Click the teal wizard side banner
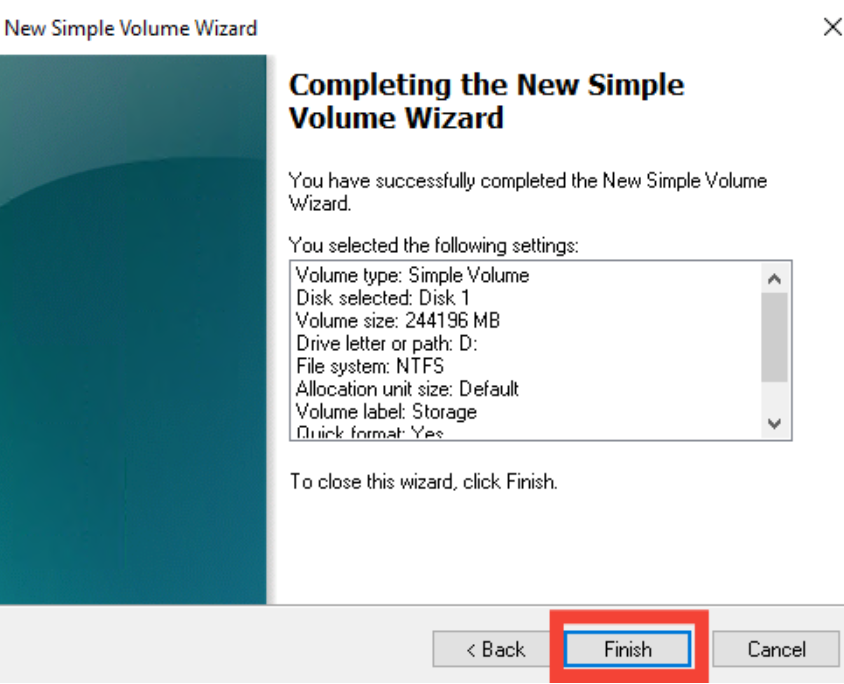This screenshot has width=844, height=684. click(x=133, y=329)
